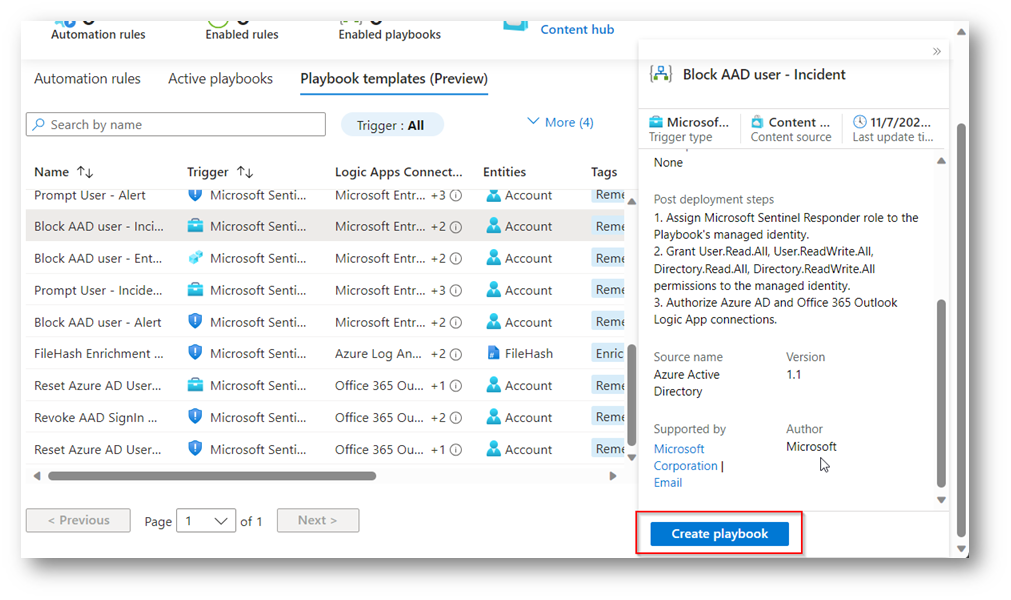Select the FileHash Enrichment row name

click(99, 354)
